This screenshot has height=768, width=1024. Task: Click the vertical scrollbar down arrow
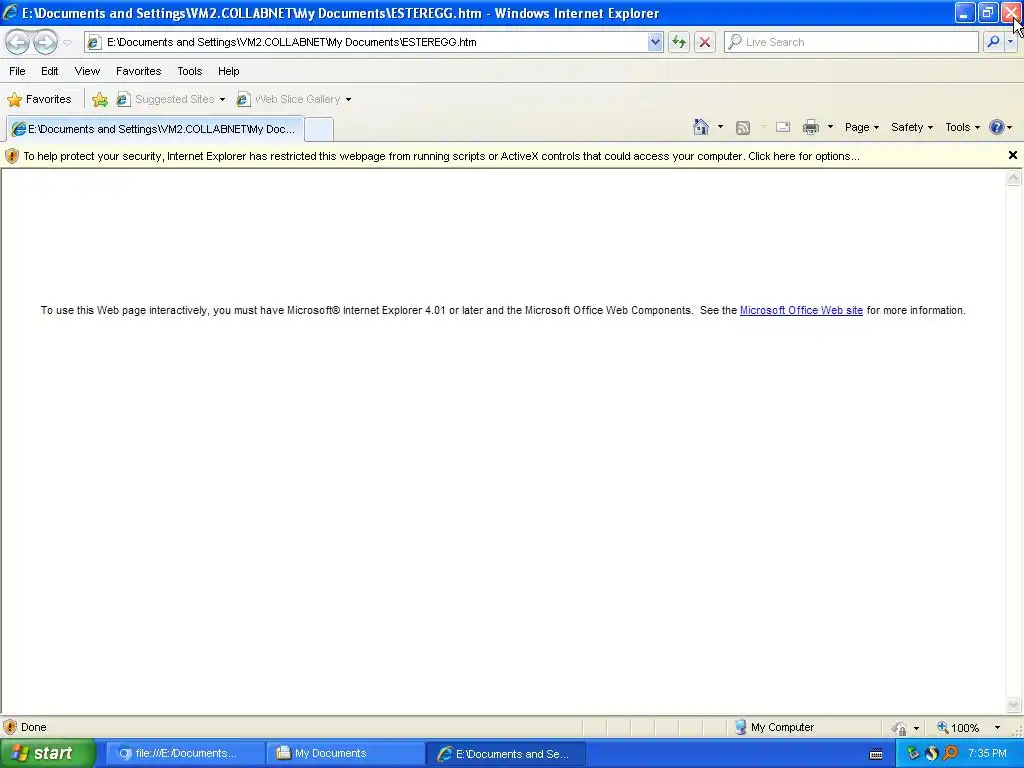tap(1014, 704)
